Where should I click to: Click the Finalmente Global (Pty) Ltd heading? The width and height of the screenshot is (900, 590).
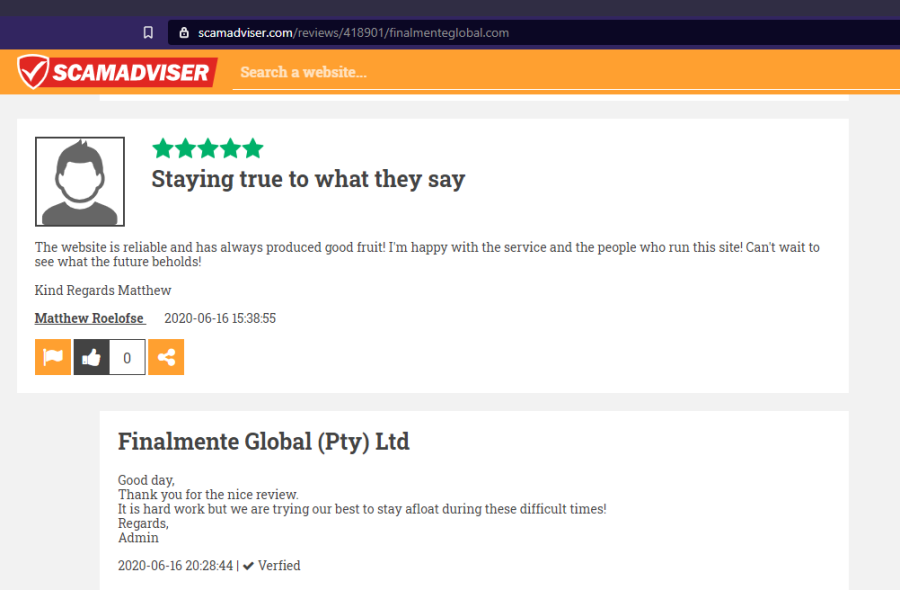[264, 441]
